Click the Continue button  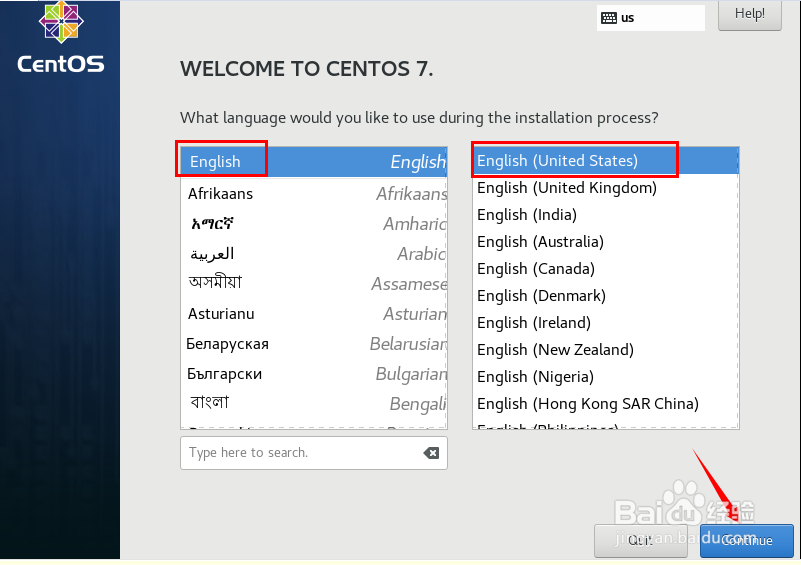coord(746,540)
